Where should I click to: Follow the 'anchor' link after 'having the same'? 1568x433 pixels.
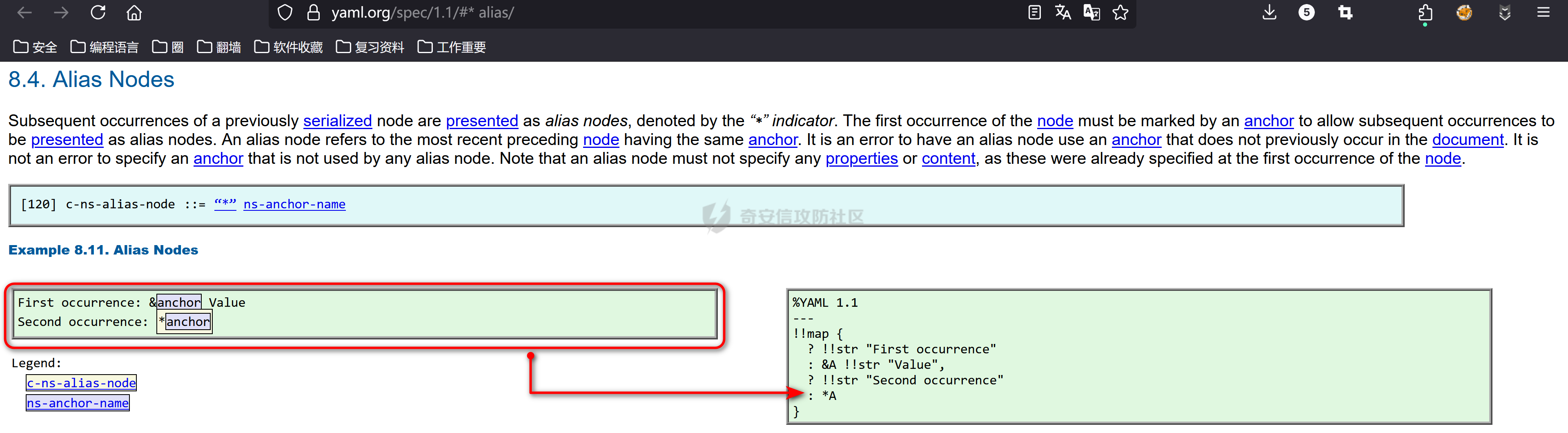click(x=773, y=139)
